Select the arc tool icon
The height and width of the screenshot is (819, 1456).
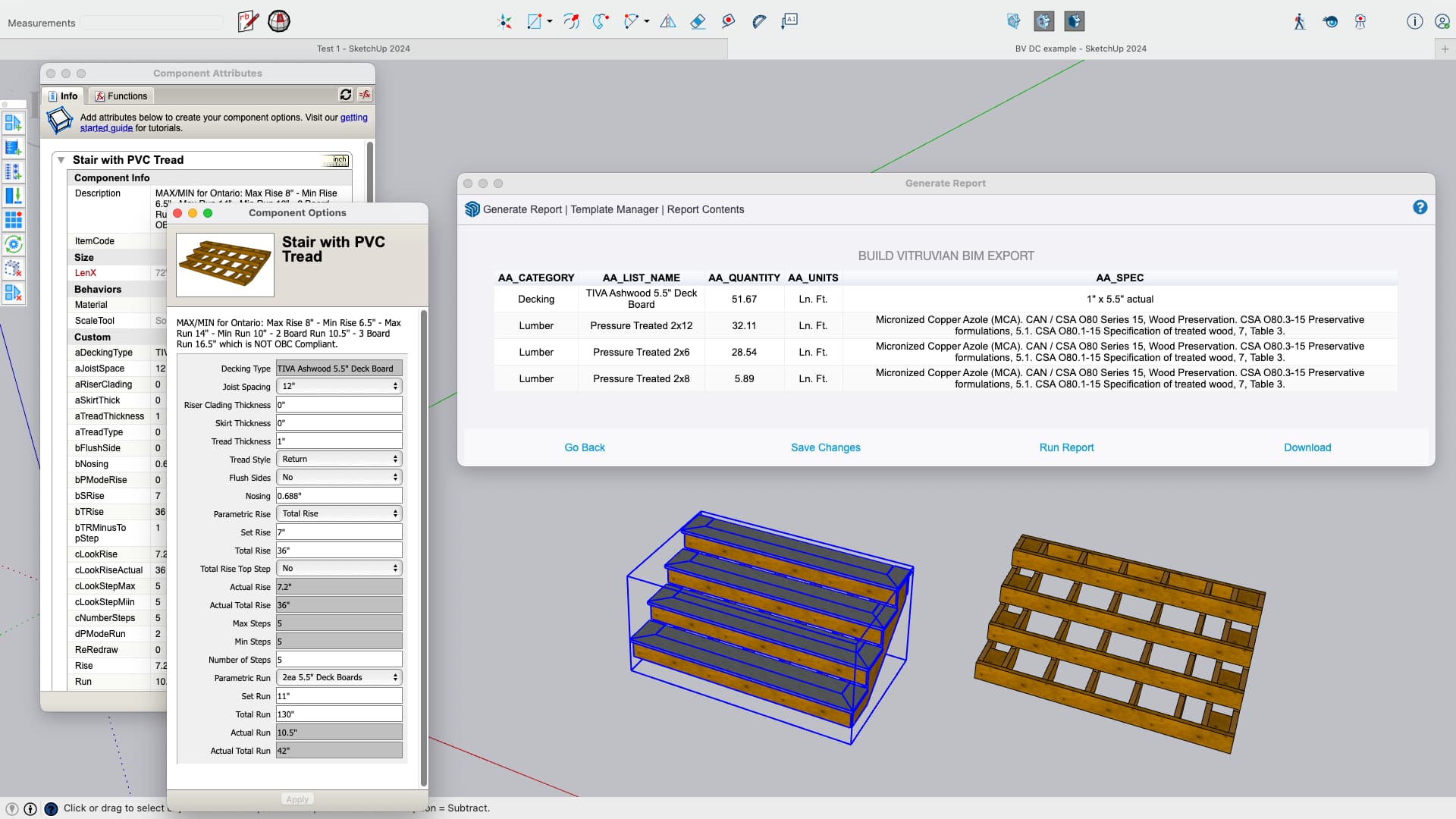click(x=572, y=22)
